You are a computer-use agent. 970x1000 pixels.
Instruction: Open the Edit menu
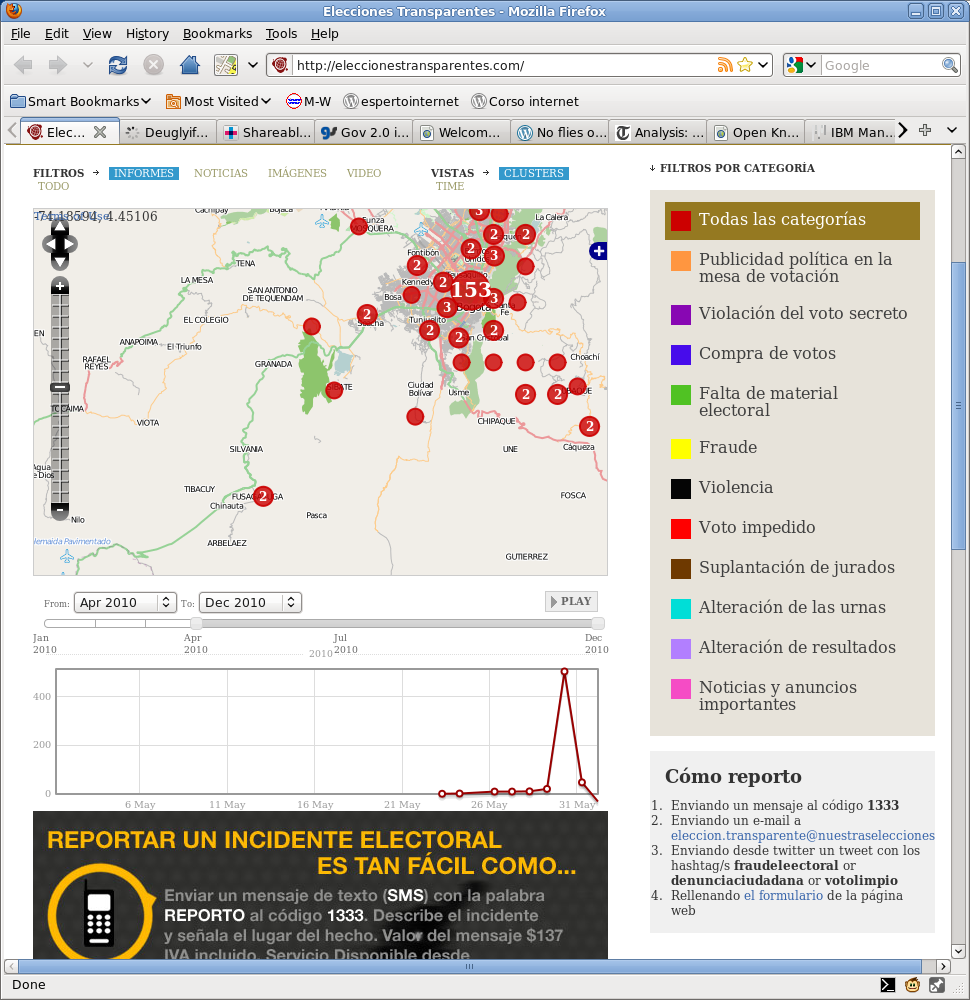coord(57,34)
